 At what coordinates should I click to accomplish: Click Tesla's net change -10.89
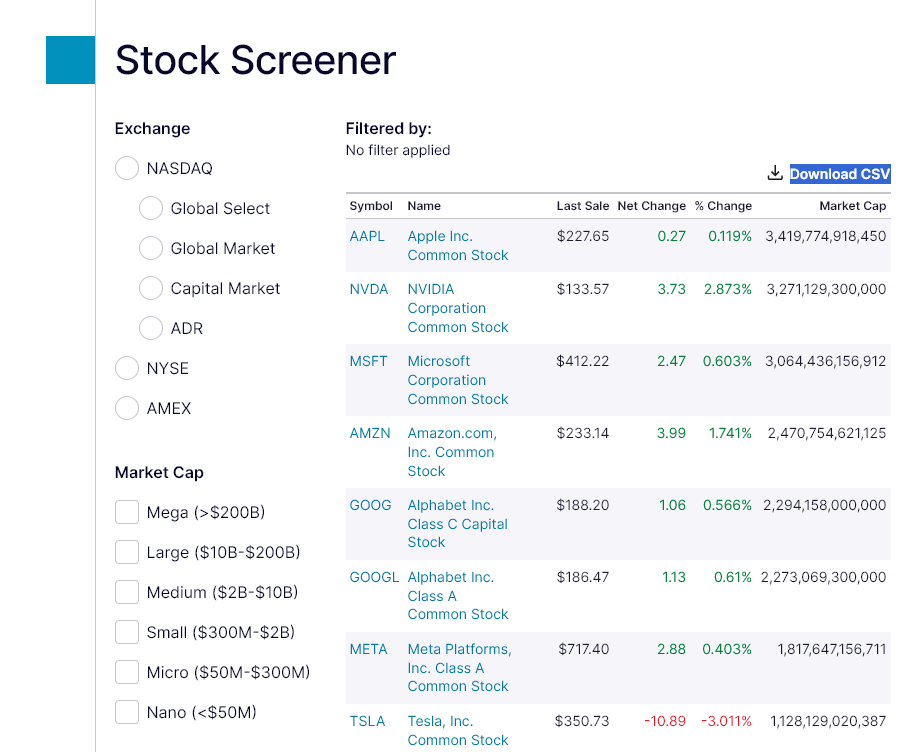click(x=665, y=721)
